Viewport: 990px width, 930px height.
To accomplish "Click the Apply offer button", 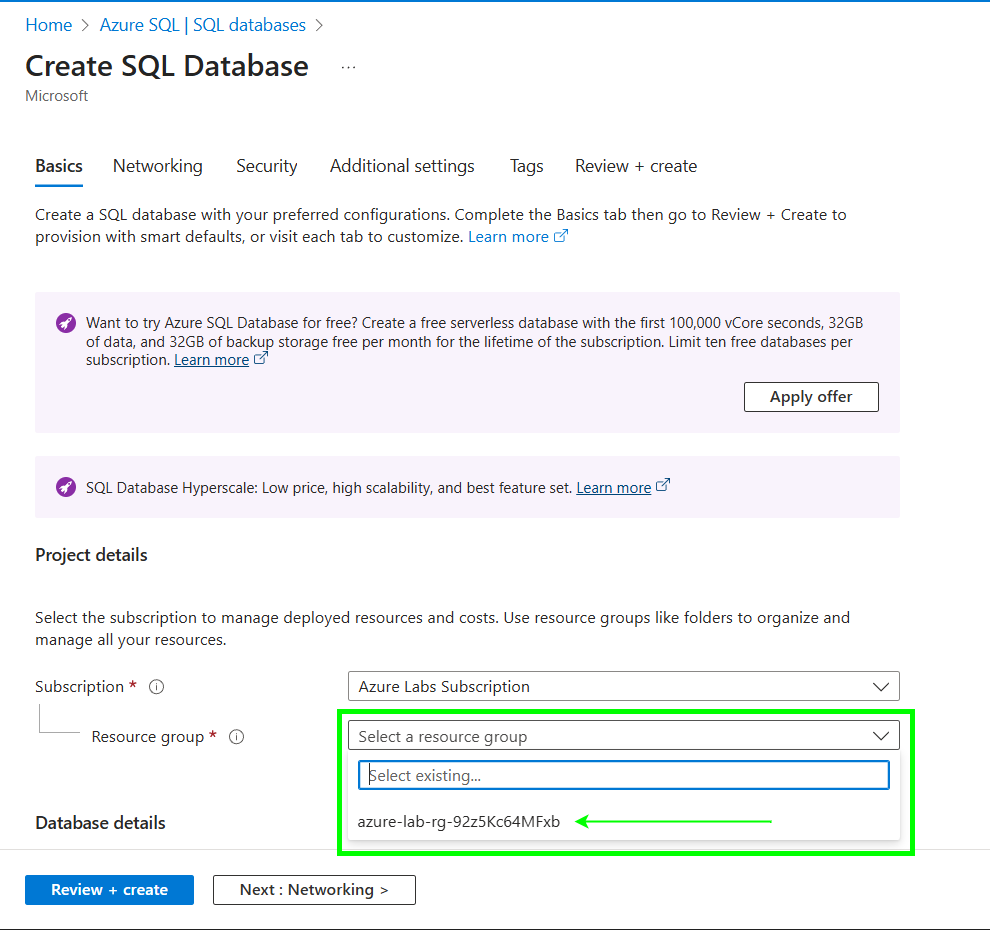I will pyautogui.click(x=811, y=397).
